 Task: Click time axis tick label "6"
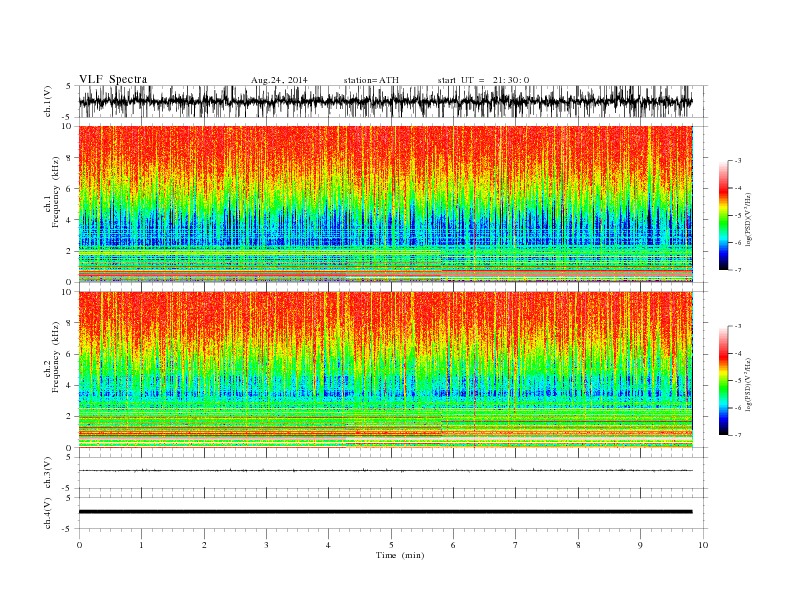(x=453, y=545)
